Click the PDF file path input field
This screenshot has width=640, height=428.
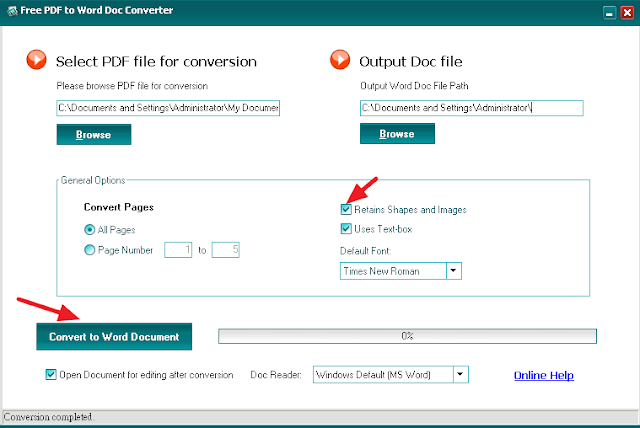point(168,108)
